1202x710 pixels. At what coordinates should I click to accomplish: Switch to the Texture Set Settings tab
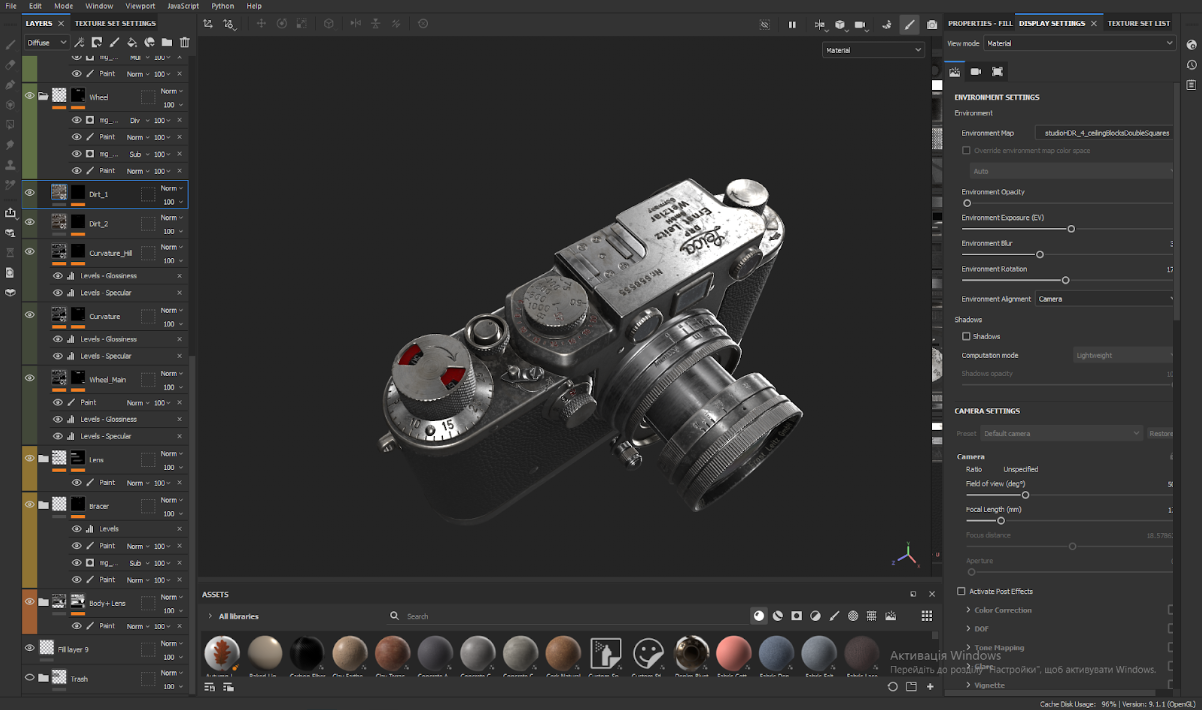tap(115, 22)
